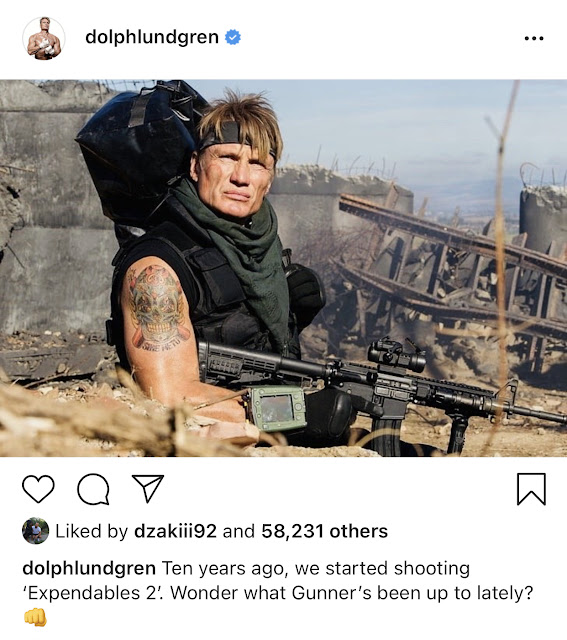This screenshot has height=640, width=567.
Task: Click the black duffel bag in the photo
Action: click(141, 149)
